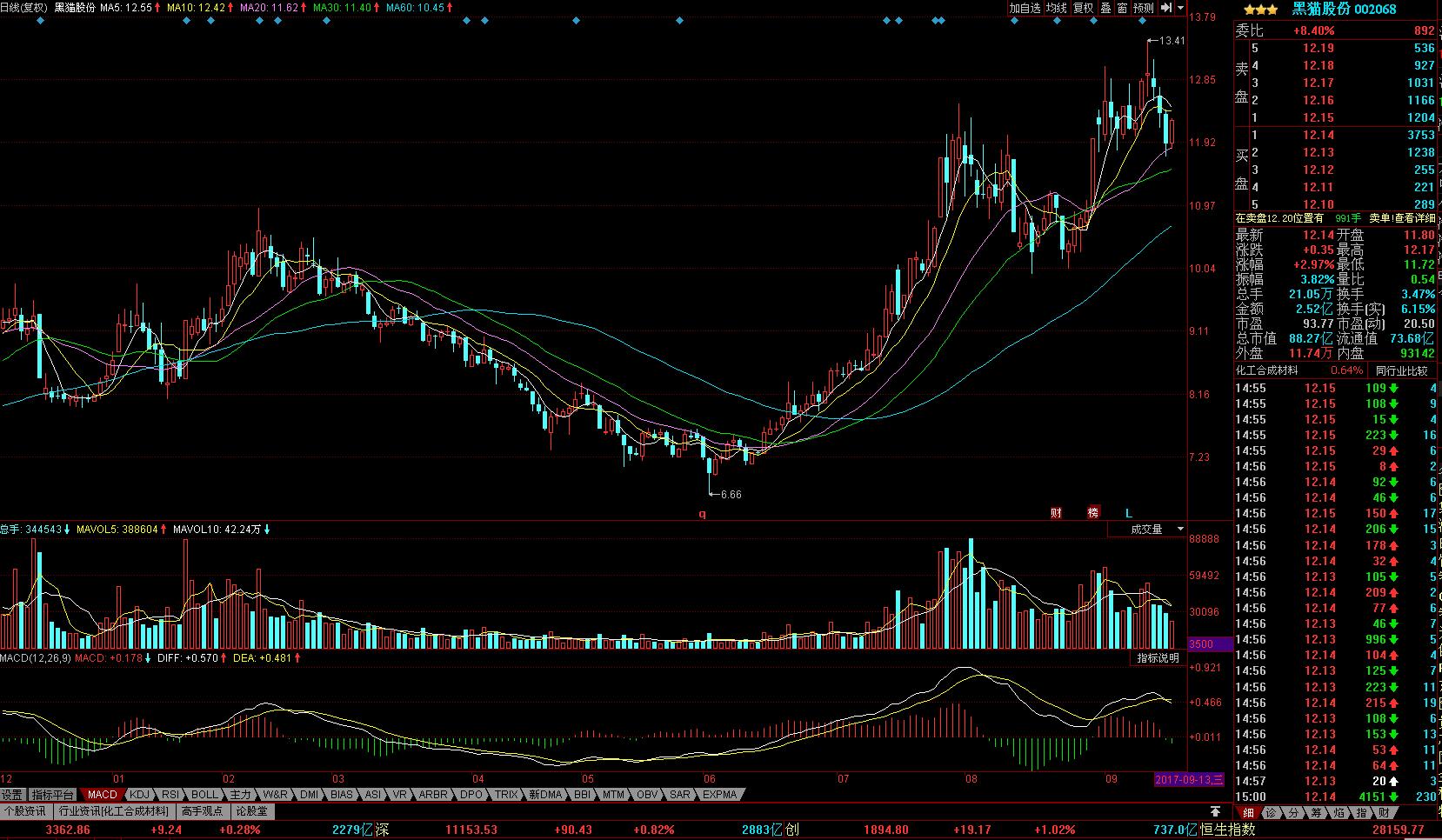Select the TRIX indicator tab

[506, 795]
